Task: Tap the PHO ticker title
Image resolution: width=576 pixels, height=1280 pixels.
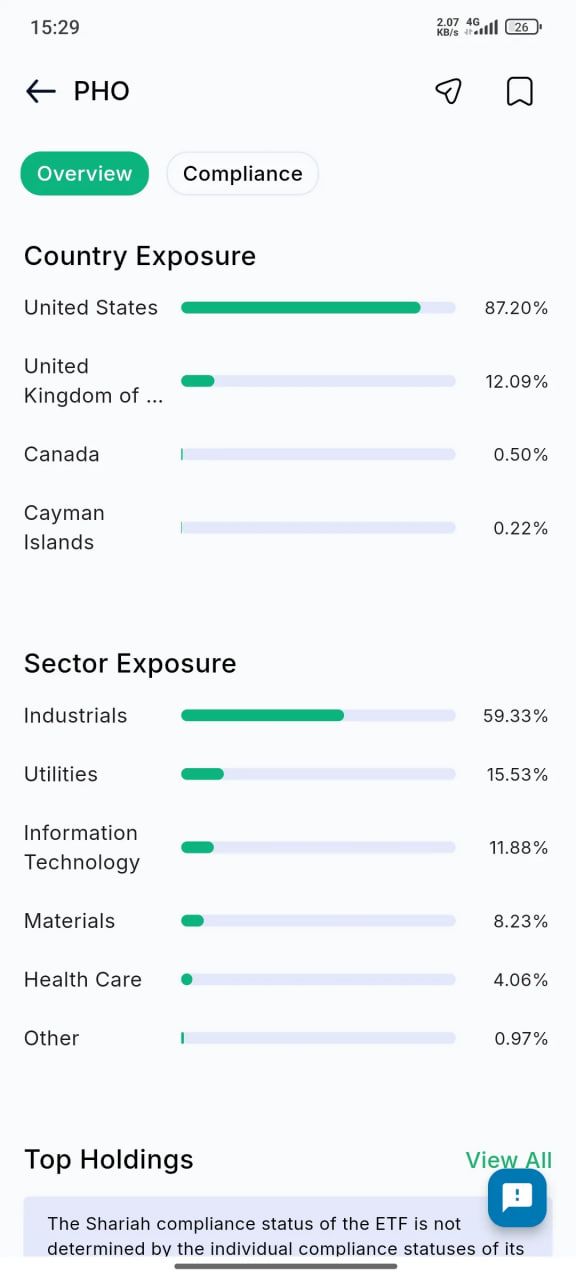Action: (x=102, y=91)
